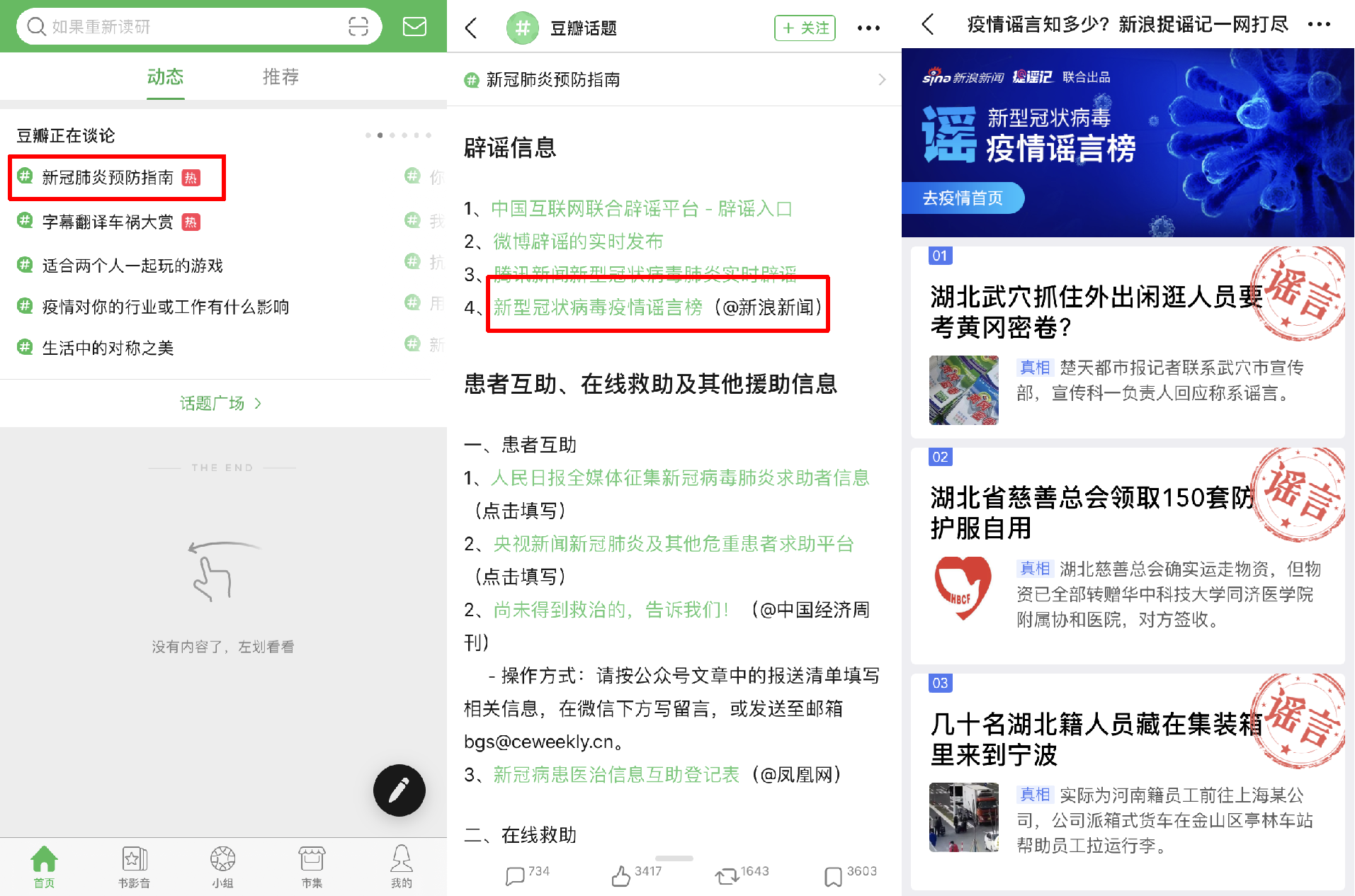Image resolution: width=1355 pixels, height=896 pixels.
Task: Click the search field '如果重新读研'
Action: point(199,27)
